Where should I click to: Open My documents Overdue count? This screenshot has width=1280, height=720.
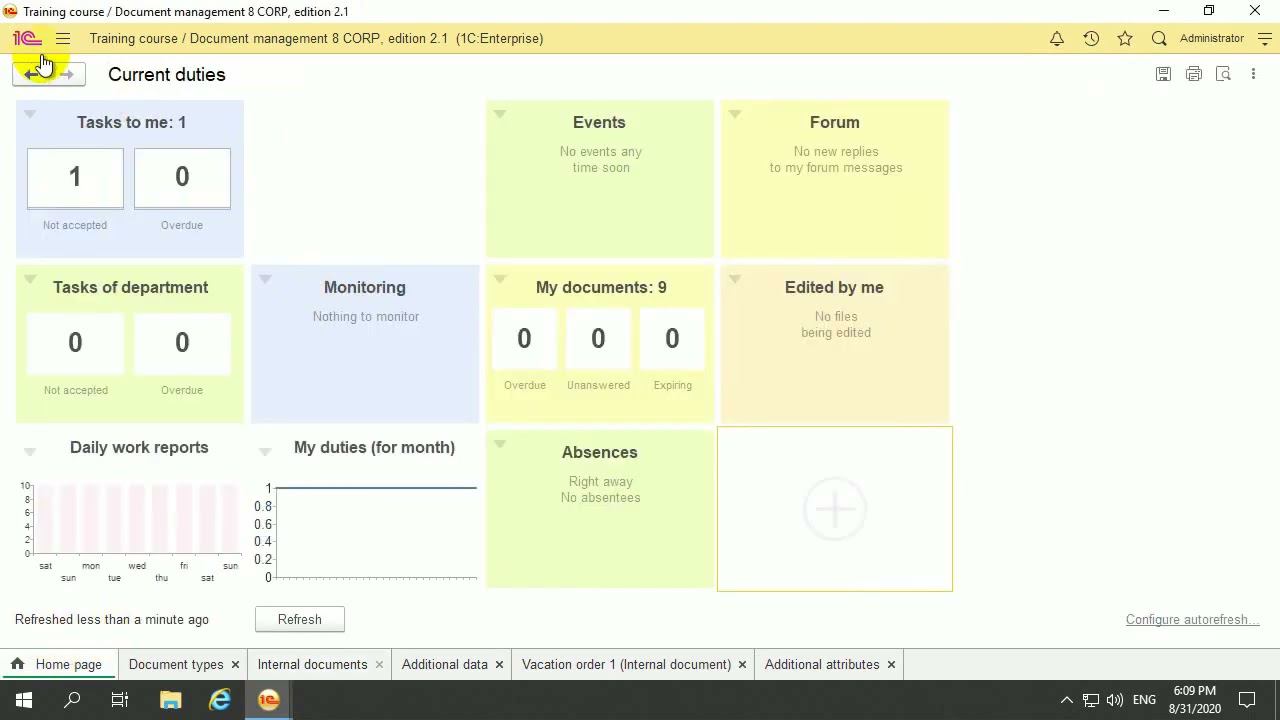tap(524, 339)
